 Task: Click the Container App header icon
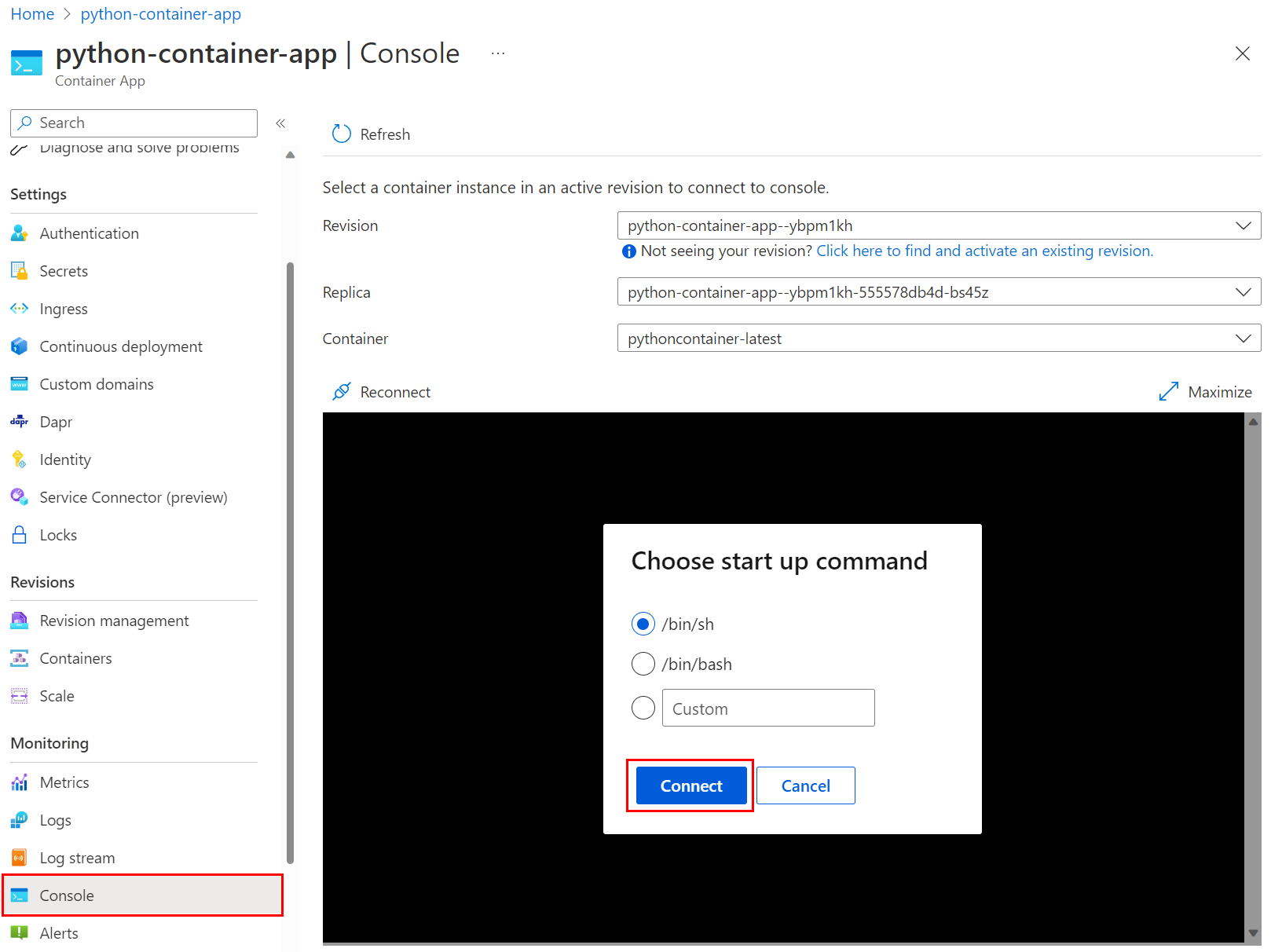tap(27, 63)
